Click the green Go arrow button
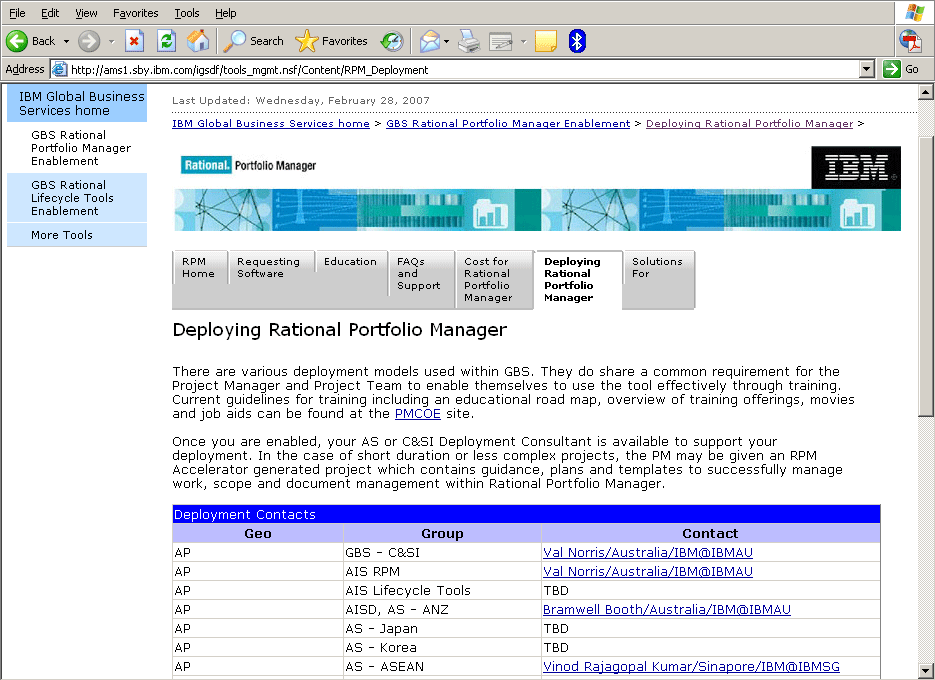Image resolution: width=935 pixels, height=680 pixels. click(892, 69)
